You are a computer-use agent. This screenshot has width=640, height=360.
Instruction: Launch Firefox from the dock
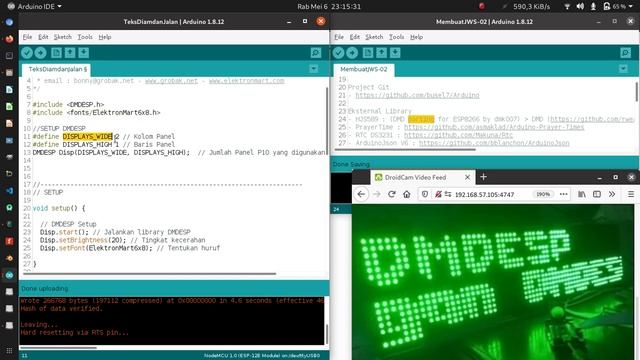click(x=9, y=39)
